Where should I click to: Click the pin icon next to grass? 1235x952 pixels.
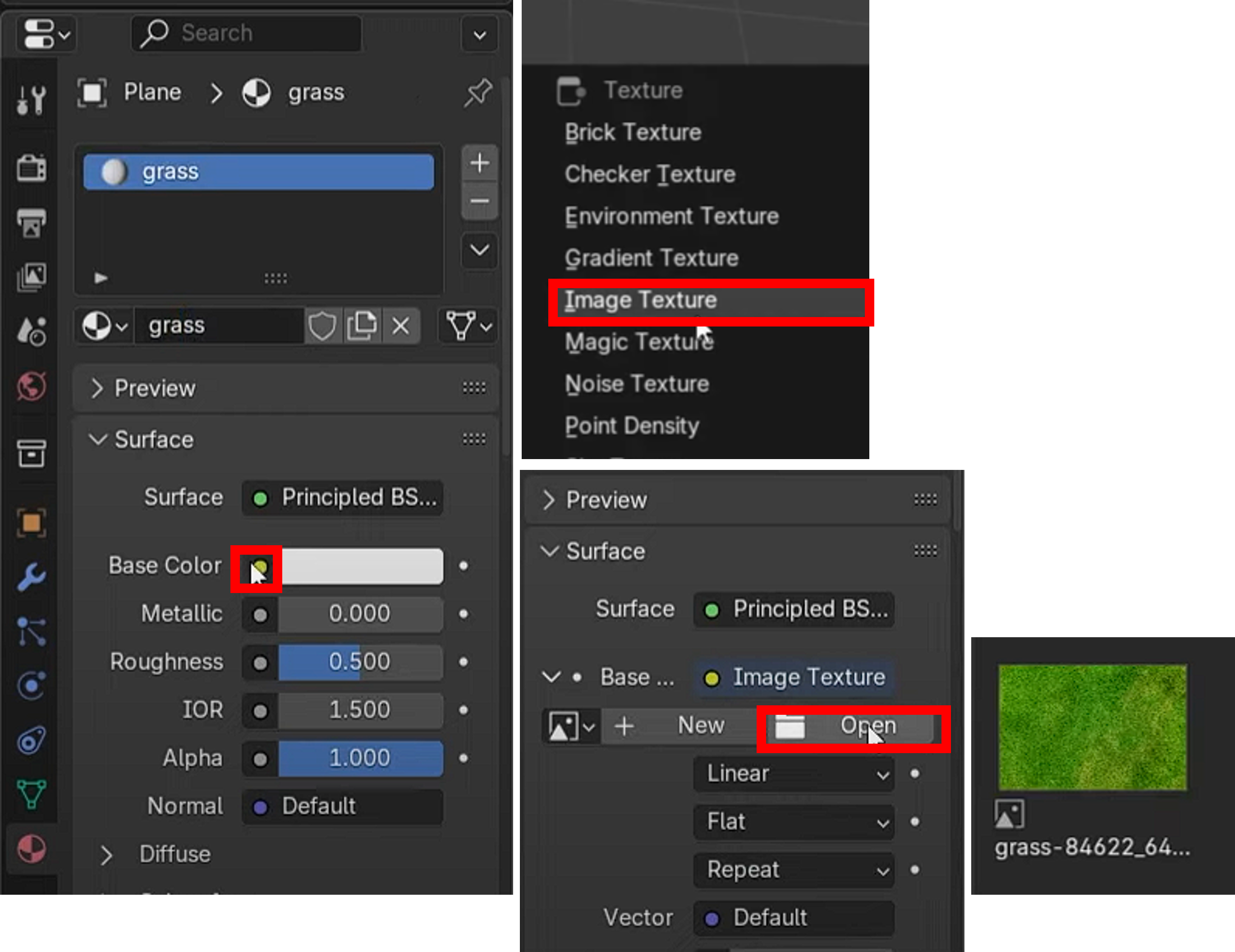tap(478, 93)
